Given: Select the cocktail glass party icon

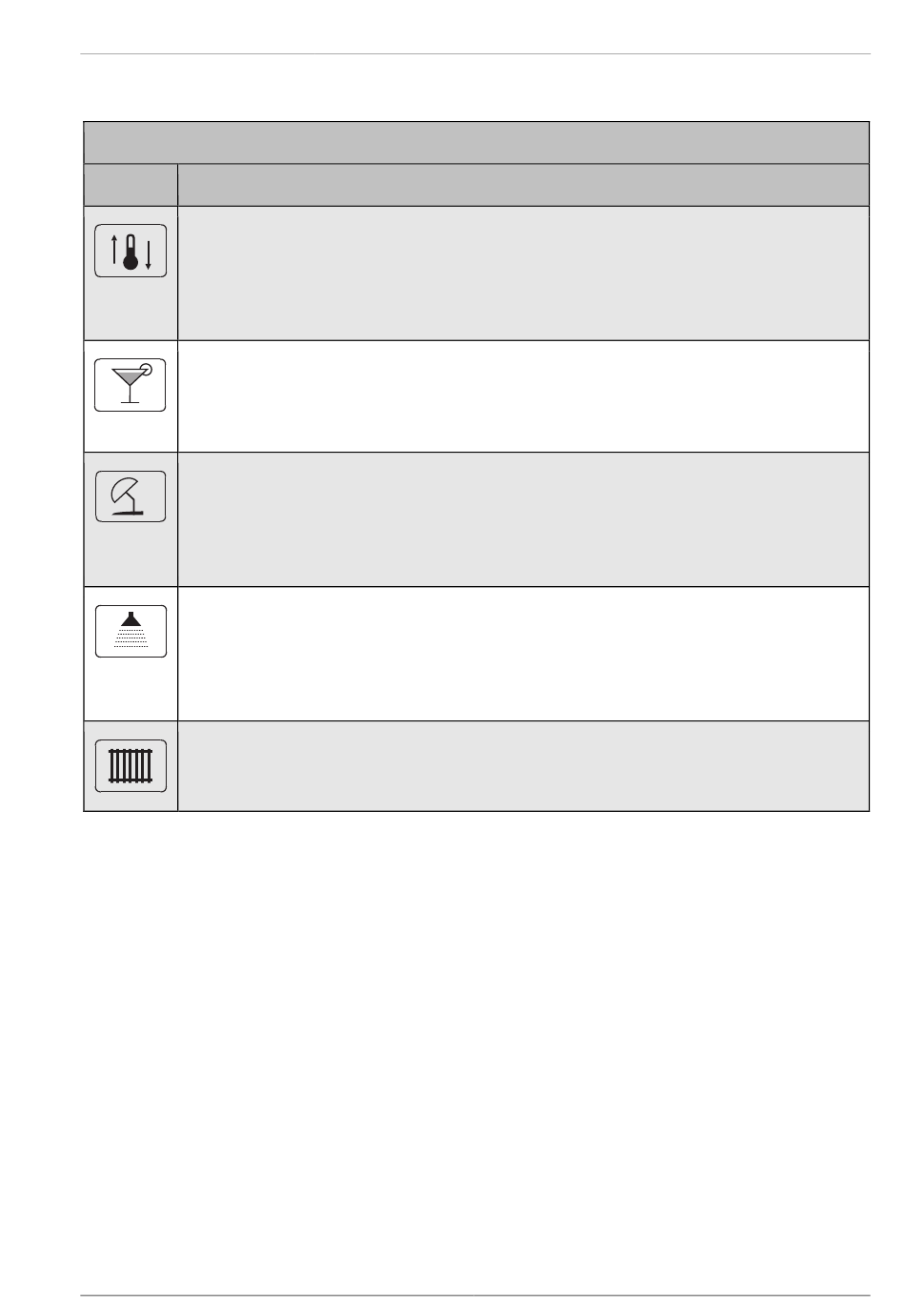Looking at the screenshot, I should [131, 385].
